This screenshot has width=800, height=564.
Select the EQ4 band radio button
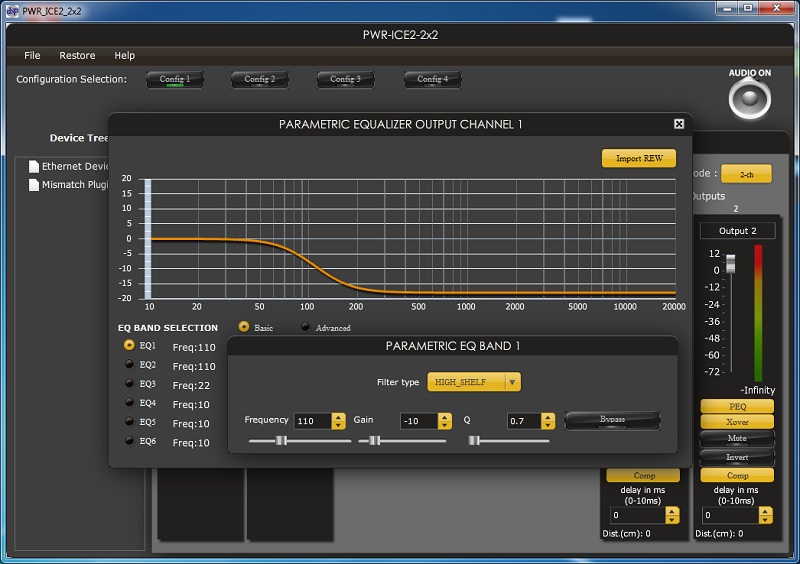point(129,402)
